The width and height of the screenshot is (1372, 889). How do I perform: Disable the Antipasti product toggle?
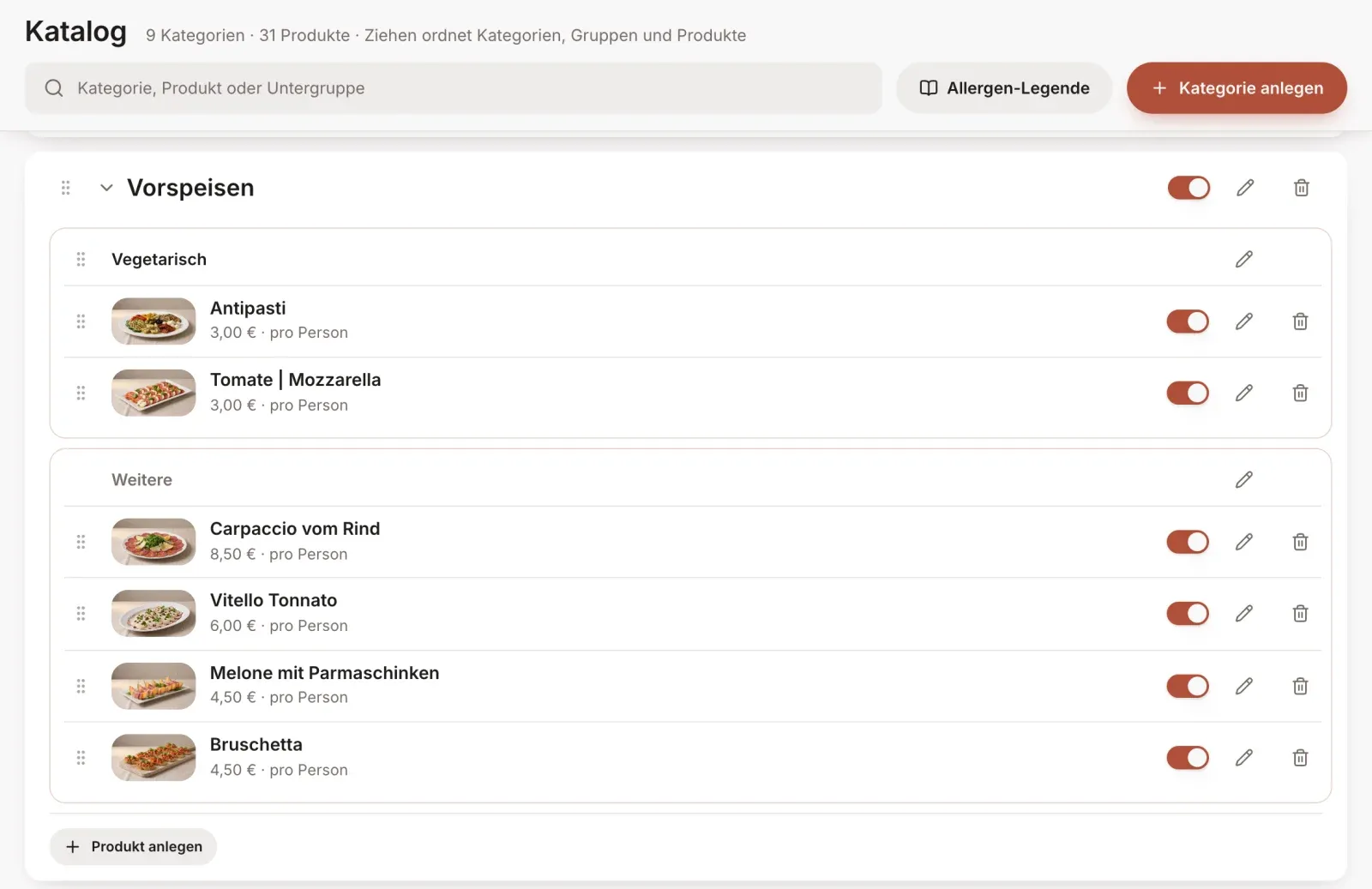1188,321
